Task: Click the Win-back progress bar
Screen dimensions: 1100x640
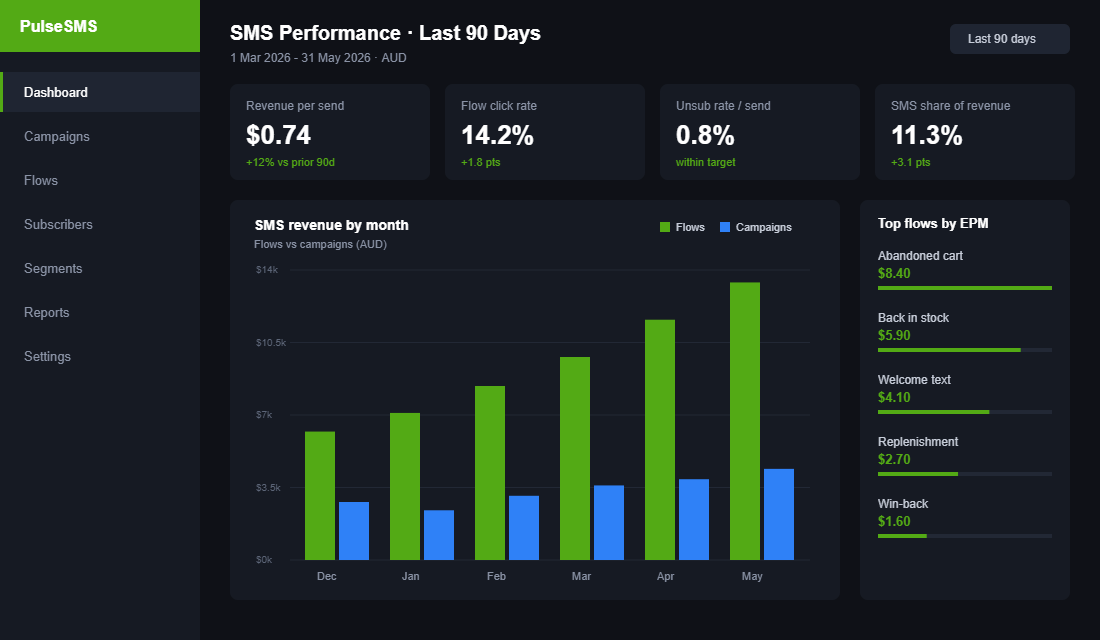Action: coord(965,535)
